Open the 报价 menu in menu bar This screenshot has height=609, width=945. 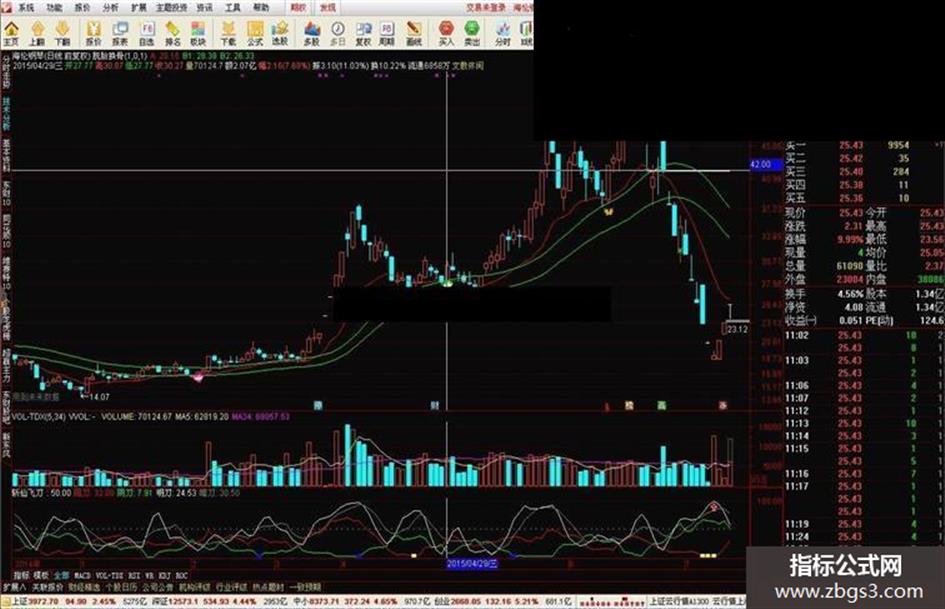pos(83,8)
